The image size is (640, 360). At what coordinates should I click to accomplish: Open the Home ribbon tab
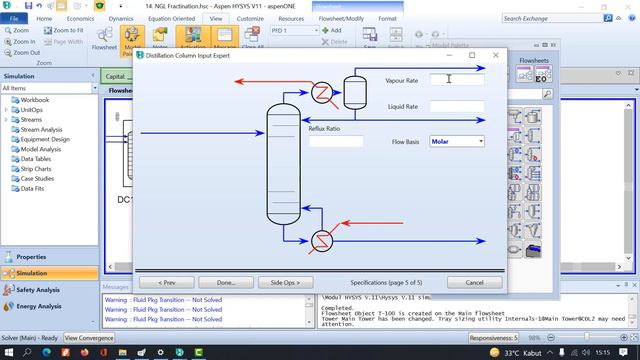pos(44,19)
